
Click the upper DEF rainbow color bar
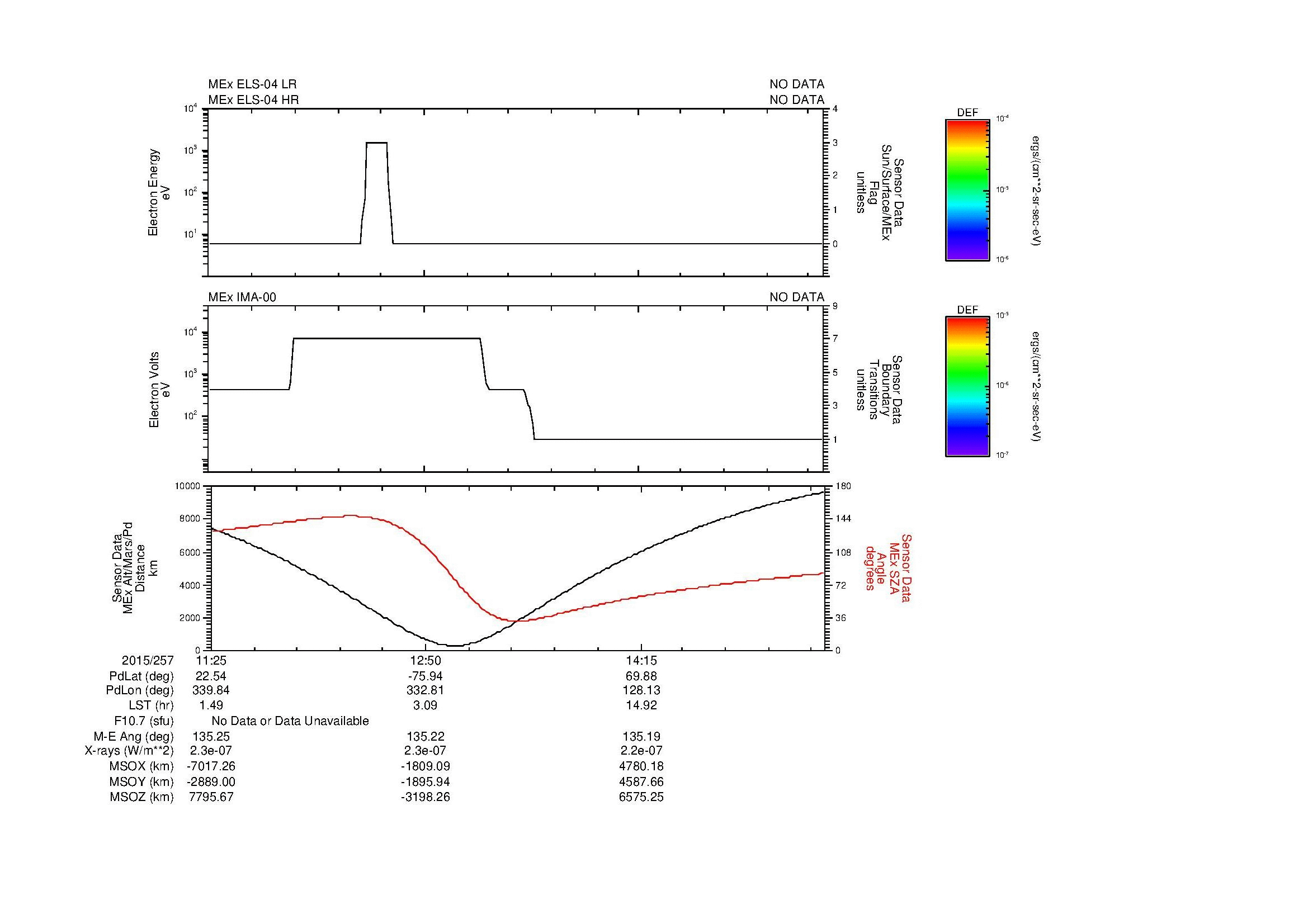click(x=967, y=189)
